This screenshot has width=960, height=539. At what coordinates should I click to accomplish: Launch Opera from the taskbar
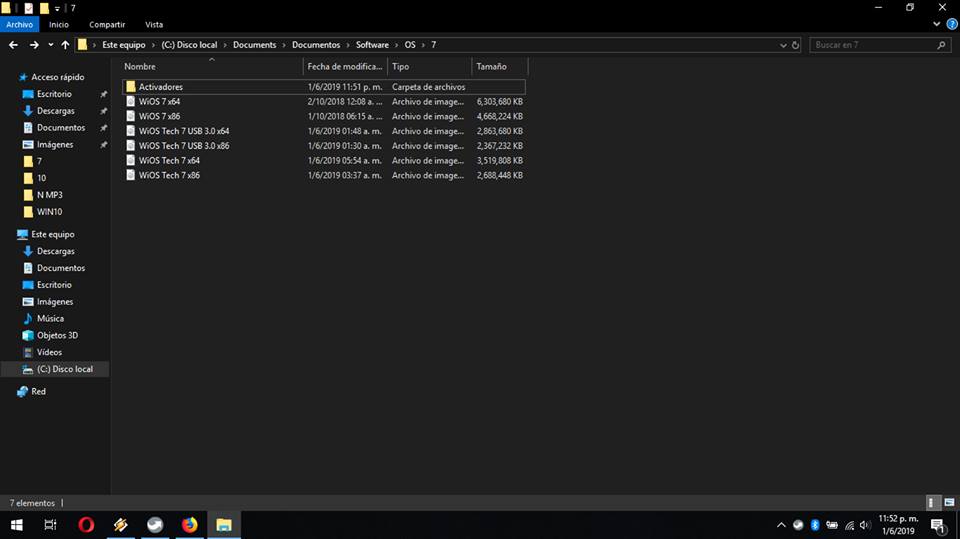pos(86,525)
